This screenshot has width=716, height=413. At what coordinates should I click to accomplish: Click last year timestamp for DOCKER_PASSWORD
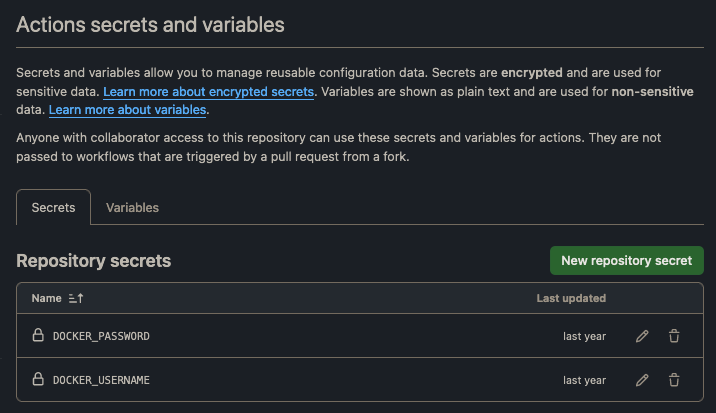click(x=584, y=336)
